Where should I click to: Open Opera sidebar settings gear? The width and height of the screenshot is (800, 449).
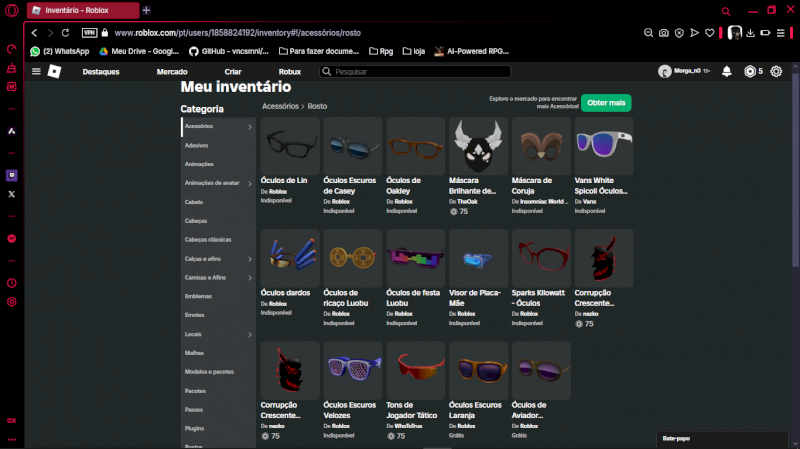[12, 302]
